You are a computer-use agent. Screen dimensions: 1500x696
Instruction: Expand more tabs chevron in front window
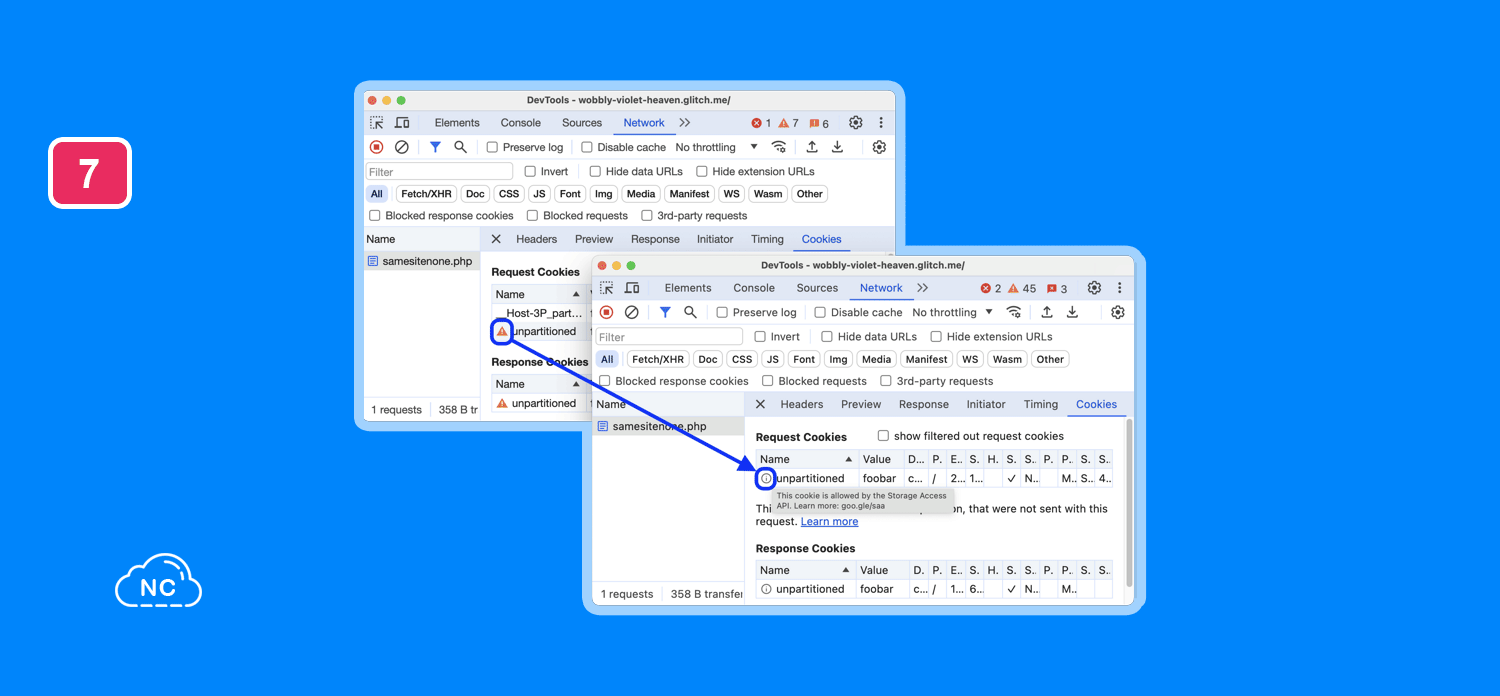(x=923, y=288)
